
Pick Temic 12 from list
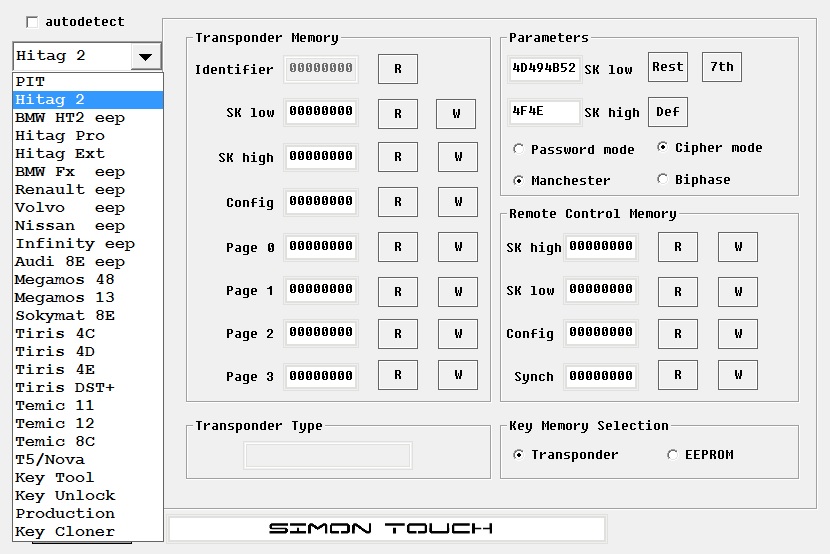tap(88, 424)
